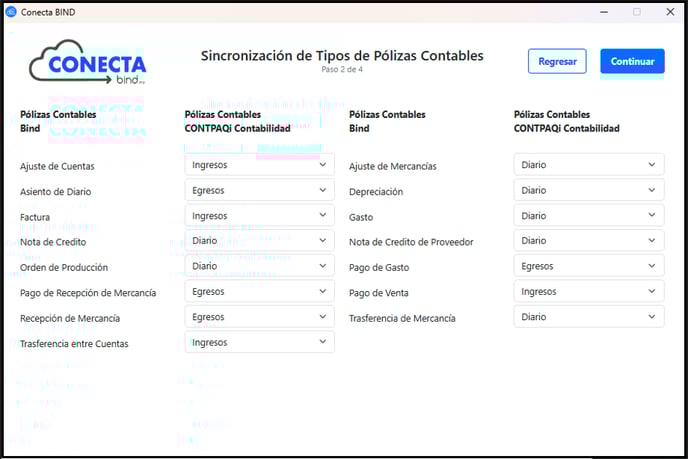Click the Conecta BIND title bar app icon
The height and width of the screenshot is (459, 688).
(x=11, y=12)
